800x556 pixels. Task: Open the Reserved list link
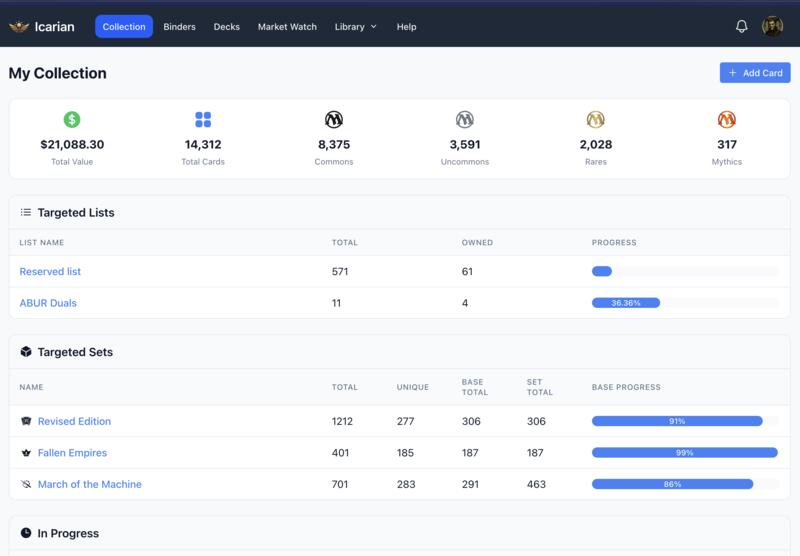coord(50,271)
